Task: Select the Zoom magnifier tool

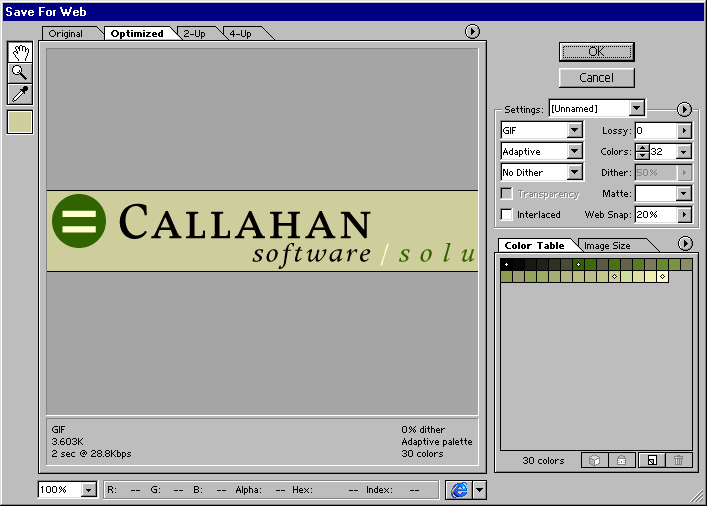Action: [x=20, y=73]
